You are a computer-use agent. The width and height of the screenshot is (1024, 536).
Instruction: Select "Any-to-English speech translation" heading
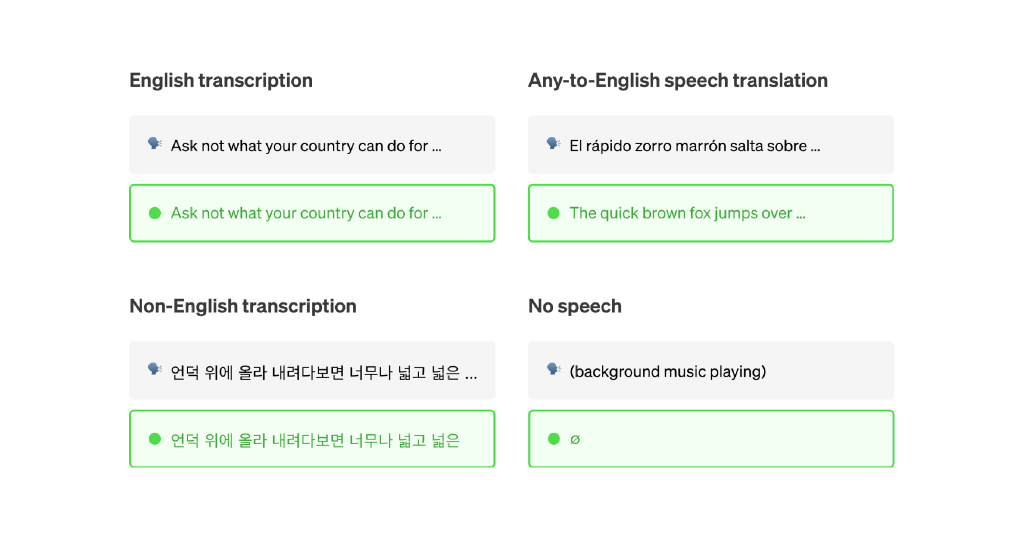click(677, 81)
